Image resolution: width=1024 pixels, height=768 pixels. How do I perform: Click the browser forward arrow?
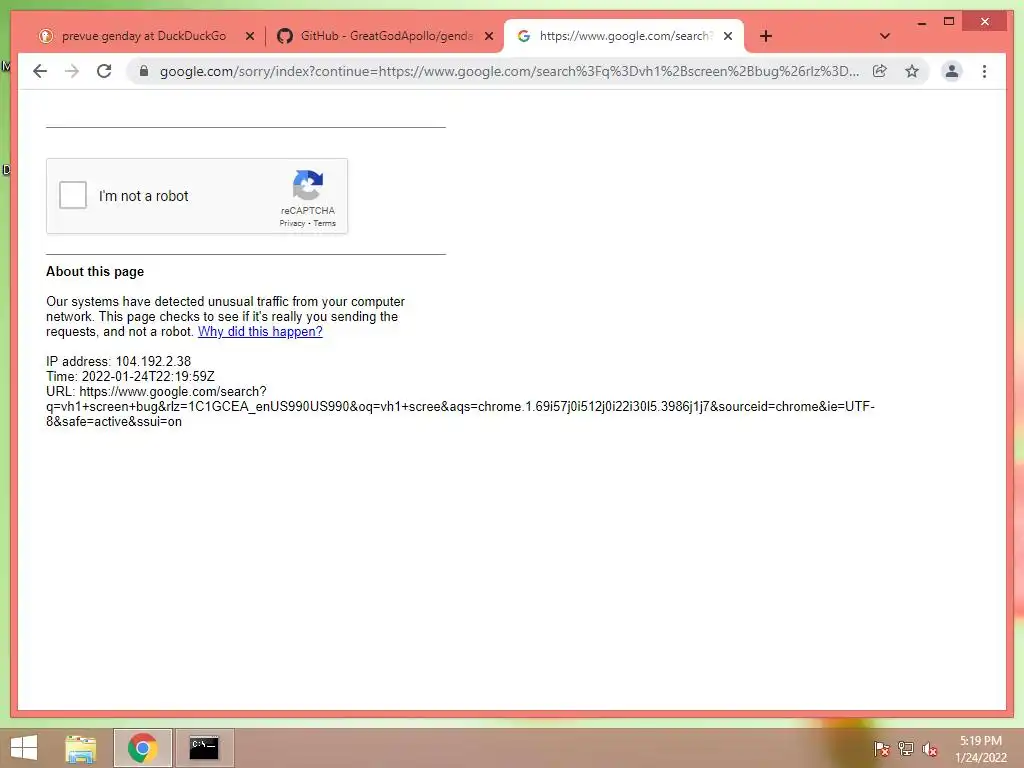[x=72, y=71]
